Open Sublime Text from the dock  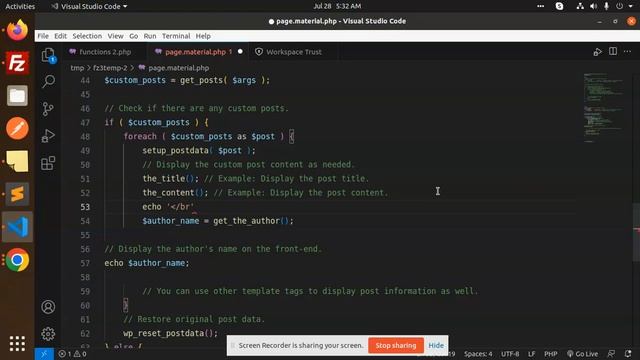click(17, 194)
